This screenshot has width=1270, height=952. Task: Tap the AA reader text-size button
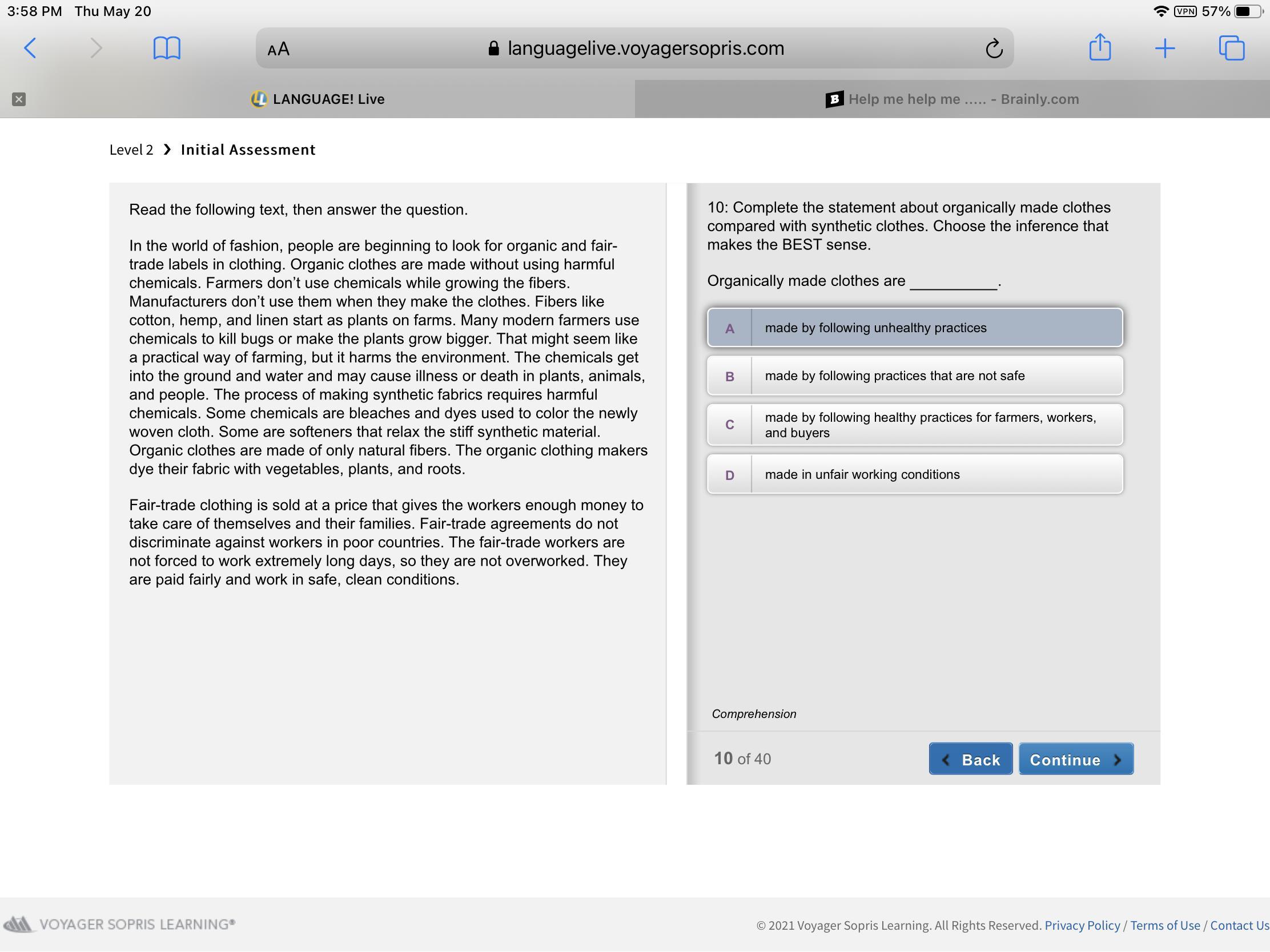pos(279,49)
